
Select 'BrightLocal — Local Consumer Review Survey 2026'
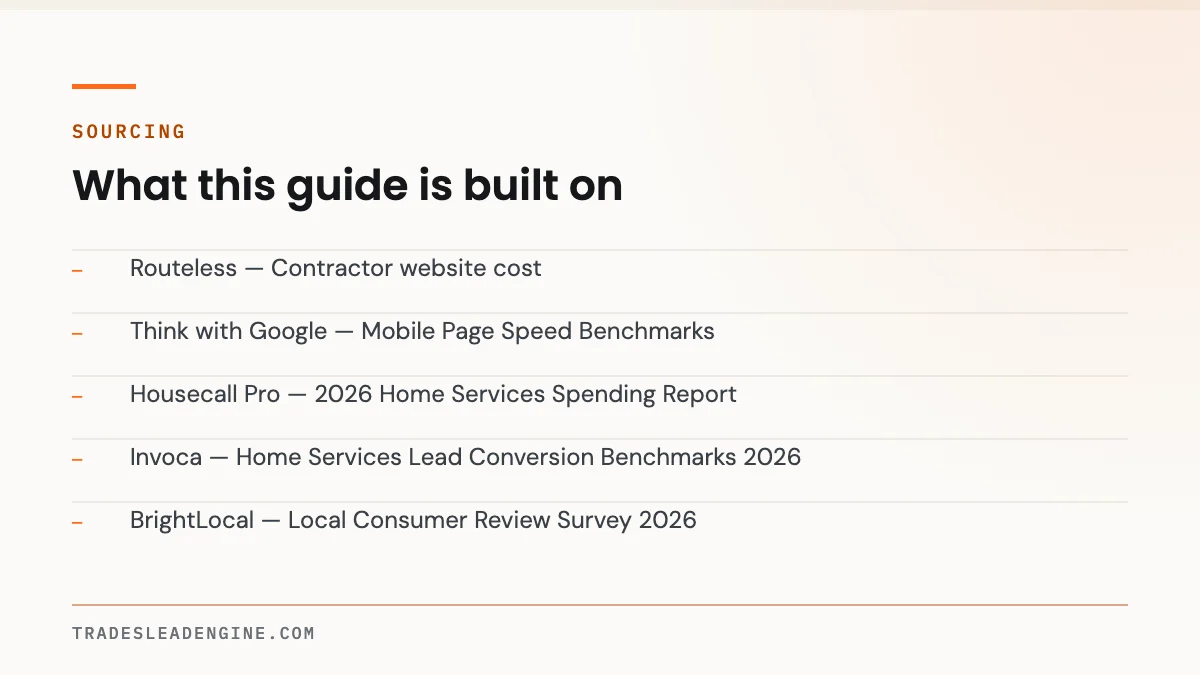413,520
